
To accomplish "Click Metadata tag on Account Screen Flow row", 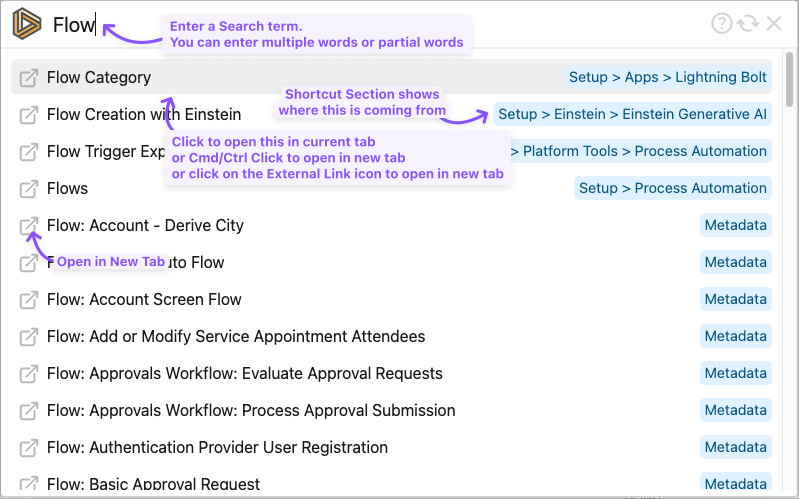I will point(735,300).
